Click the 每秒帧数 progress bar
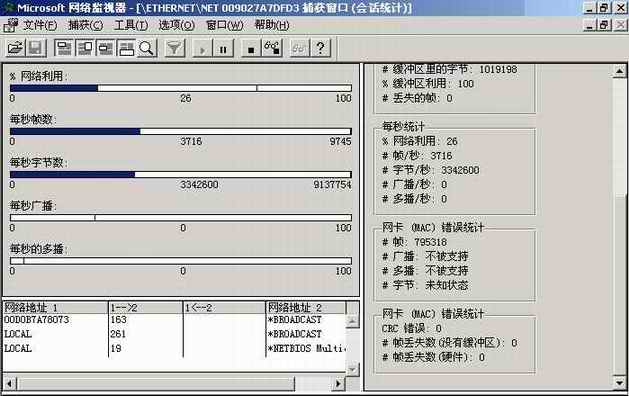629x396 pixels. click(x=181, y=131)
